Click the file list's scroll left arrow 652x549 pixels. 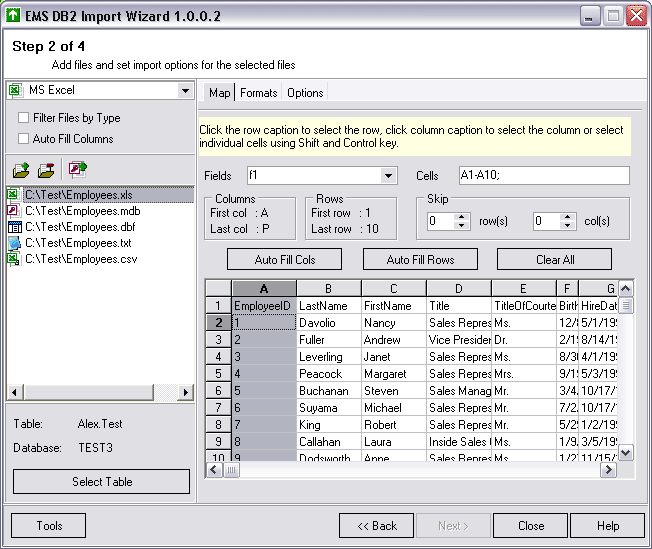click(x=15, y=392)
